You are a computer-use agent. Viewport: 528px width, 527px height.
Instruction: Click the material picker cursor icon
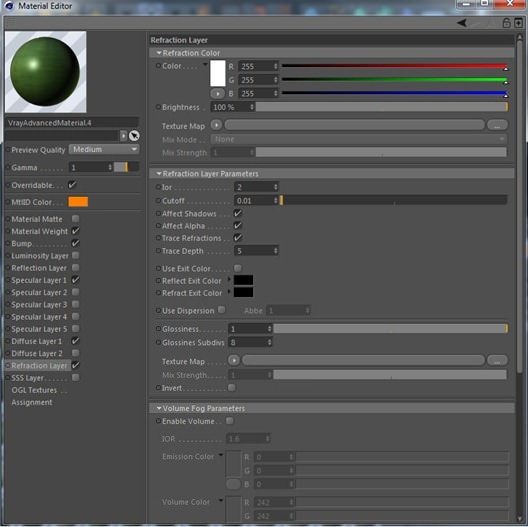(x=134, y=136)
